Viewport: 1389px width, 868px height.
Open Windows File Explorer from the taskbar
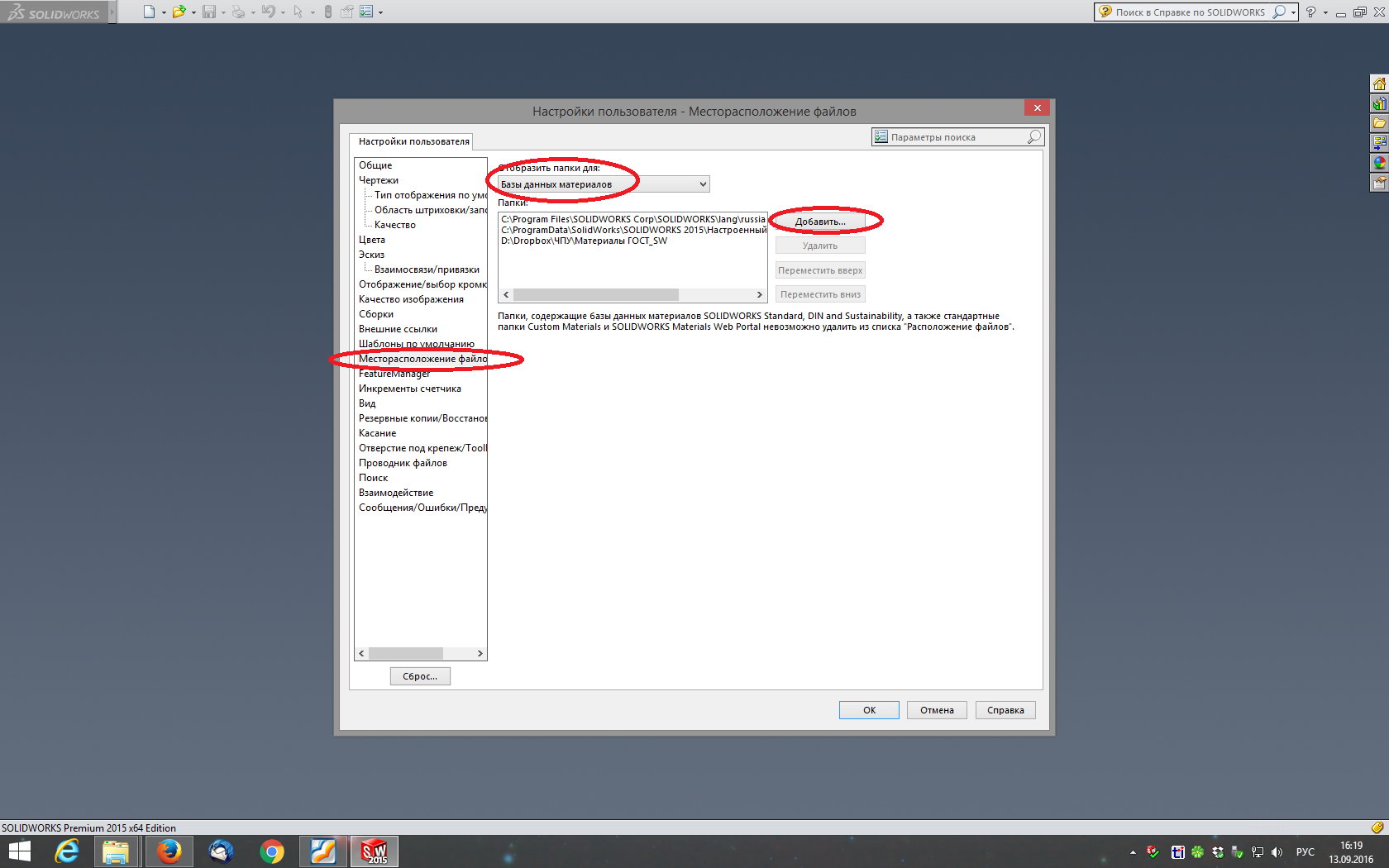[116, 851]
